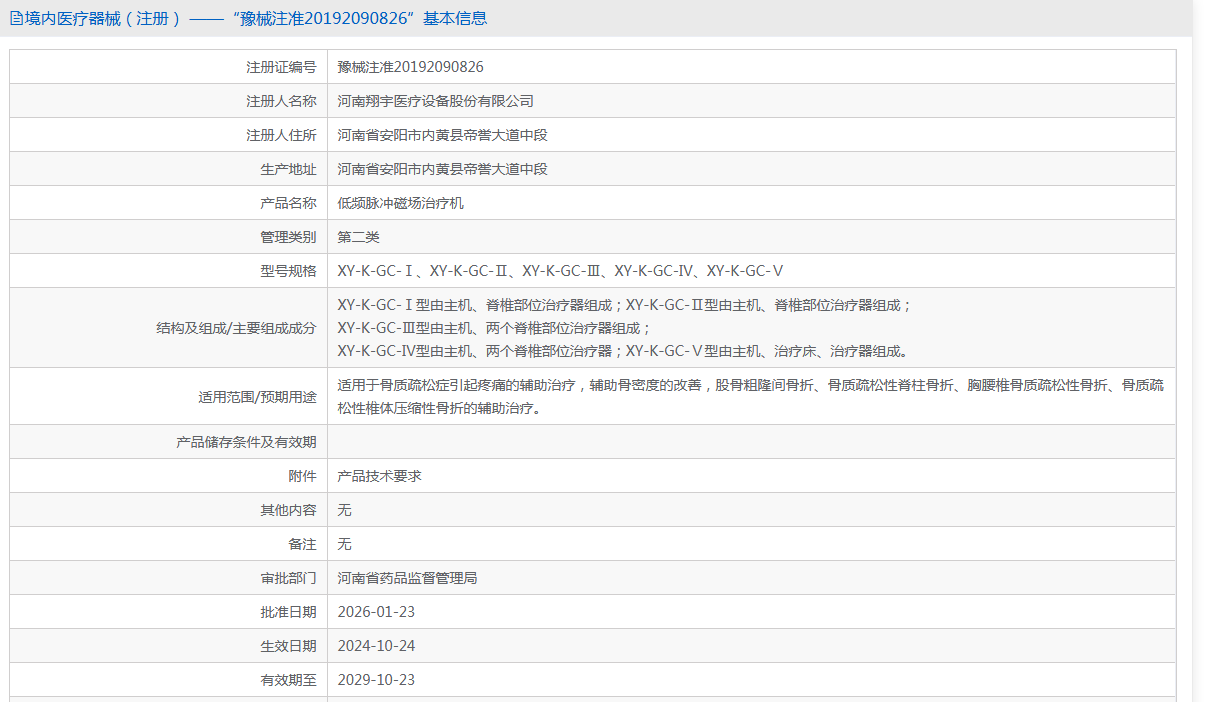Screen dimensions: 1222x702
Task: Click the 其他内容 label
Action: pos(288,510)
